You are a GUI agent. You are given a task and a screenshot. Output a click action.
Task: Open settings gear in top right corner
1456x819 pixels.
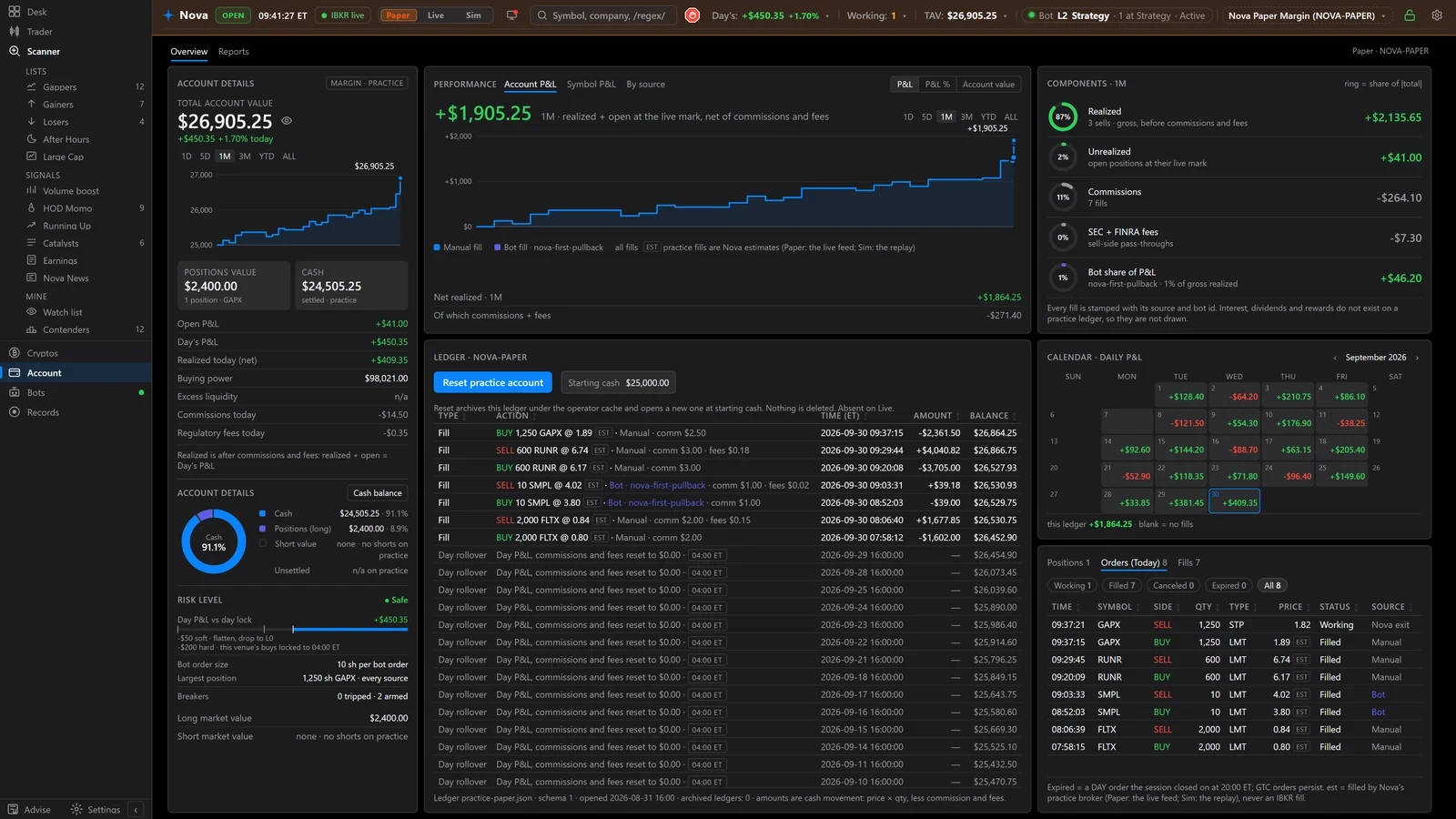click(1437, 15)
